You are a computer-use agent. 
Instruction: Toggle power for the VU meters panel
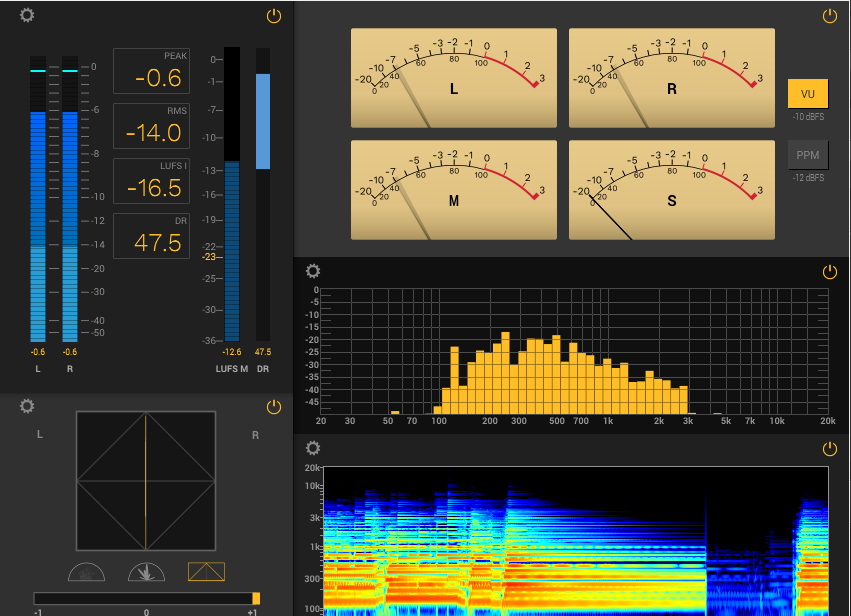pyautogui.click(x=829, y=16)
